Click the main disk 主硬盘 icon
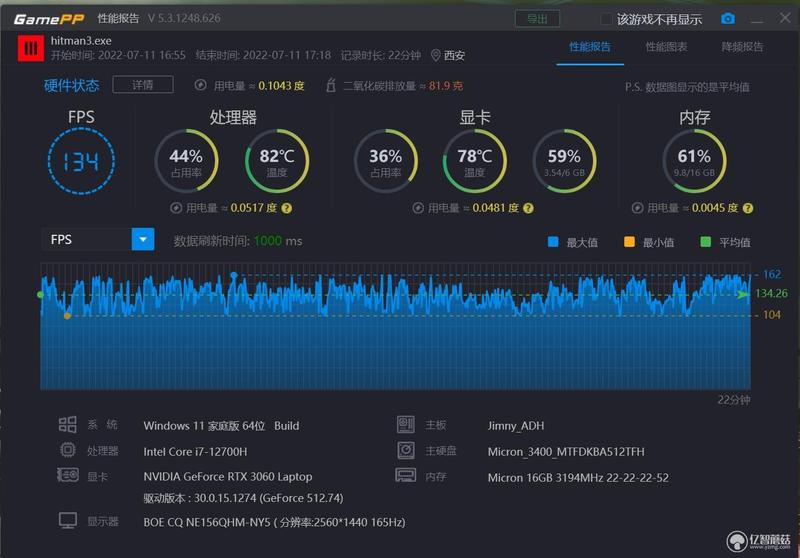This screenshot has width=800, height=558. 406,450
